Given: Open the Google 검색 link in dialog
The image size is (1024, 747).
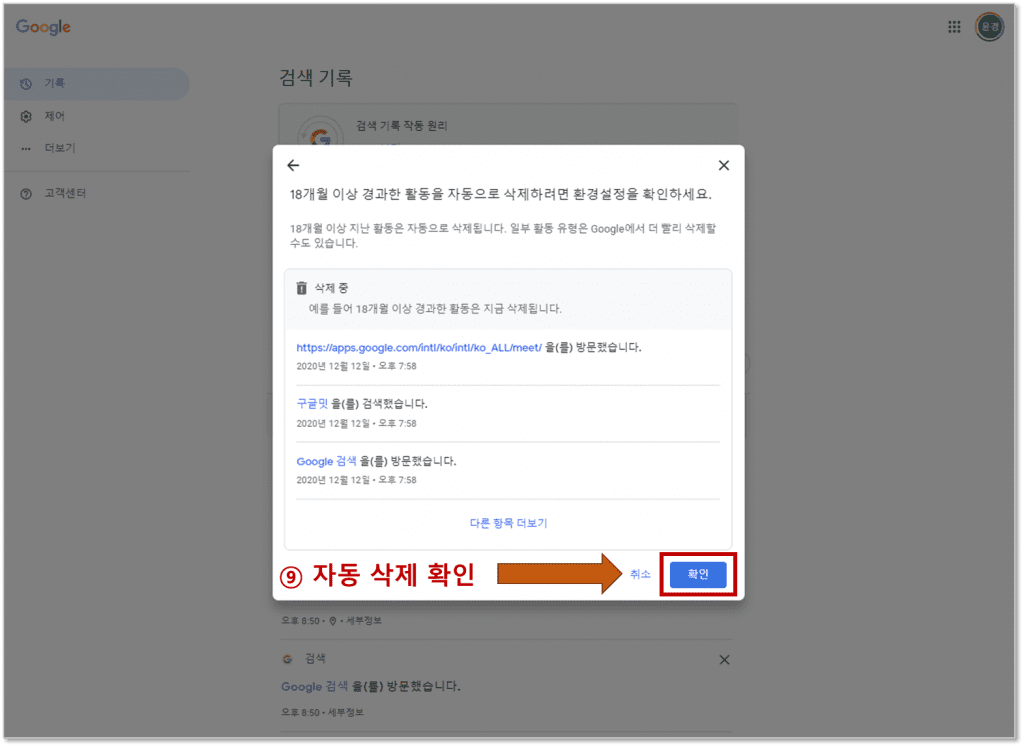Looking at the screenshot, I should (327, 462).
